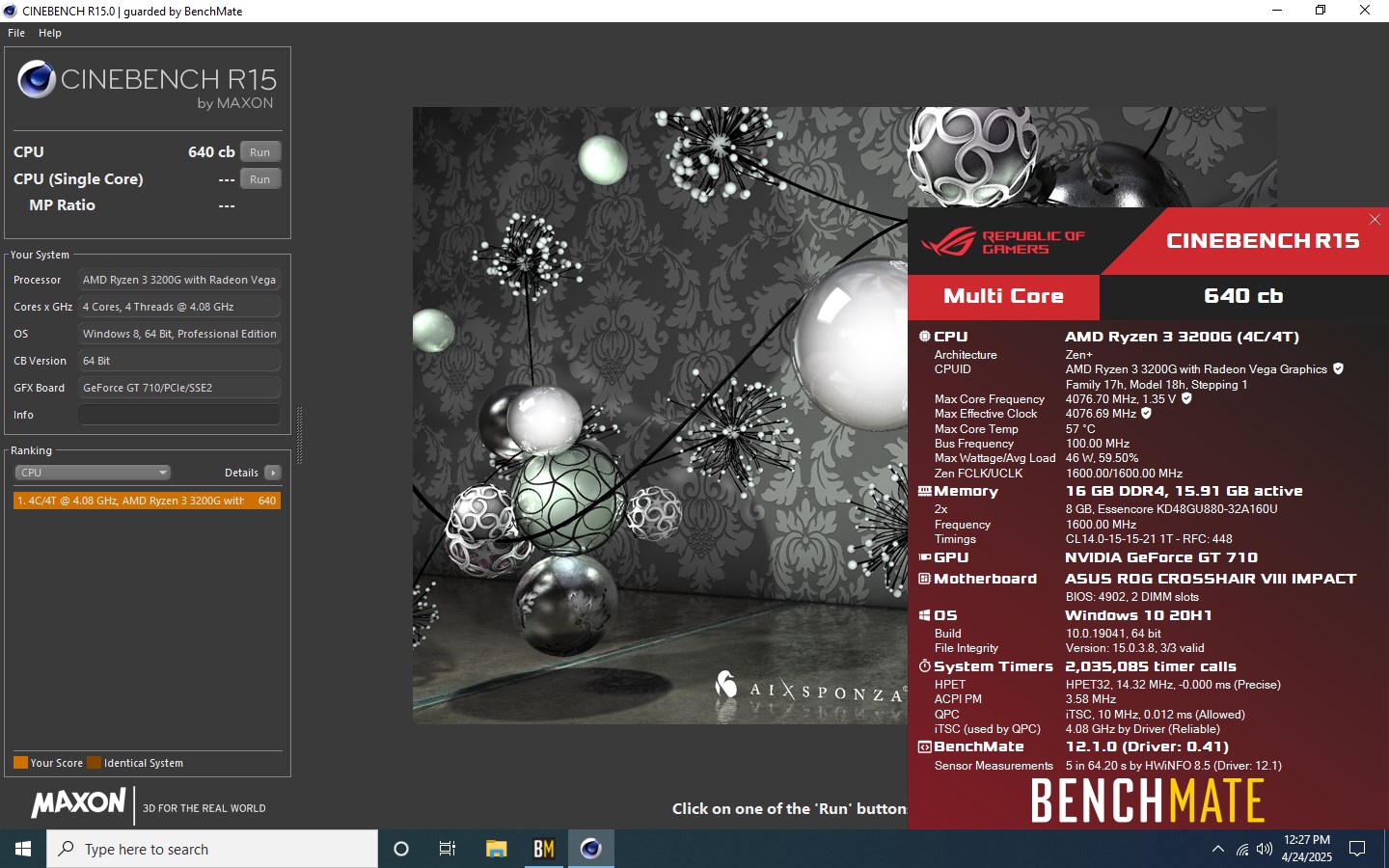Open volume control tray icon
1389x868 pixels.
coord(1265,850)
